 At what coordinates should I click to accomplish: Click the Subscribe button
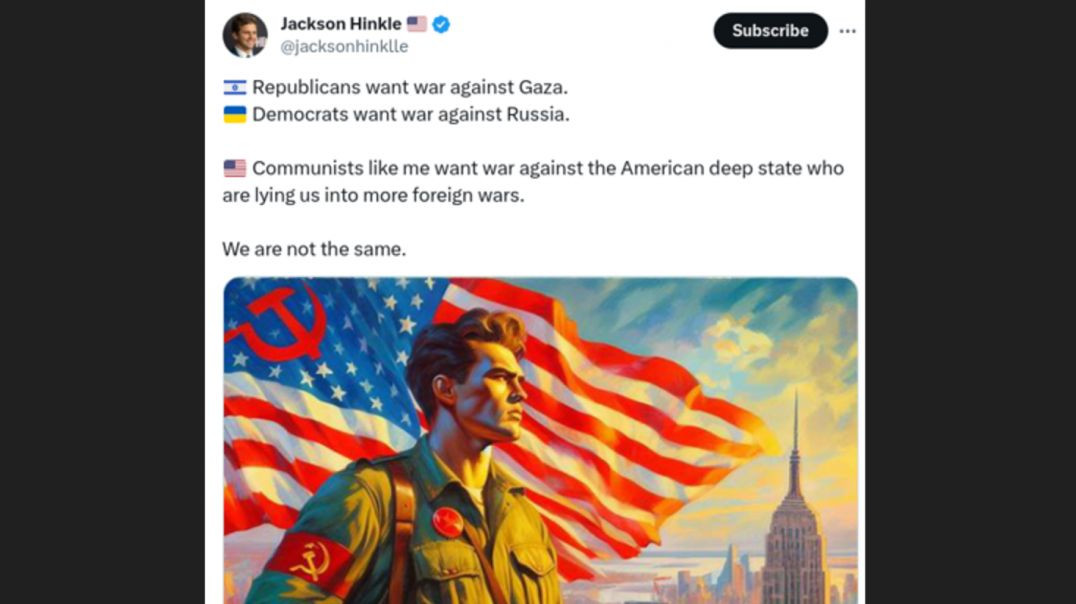tap(770, 30)
